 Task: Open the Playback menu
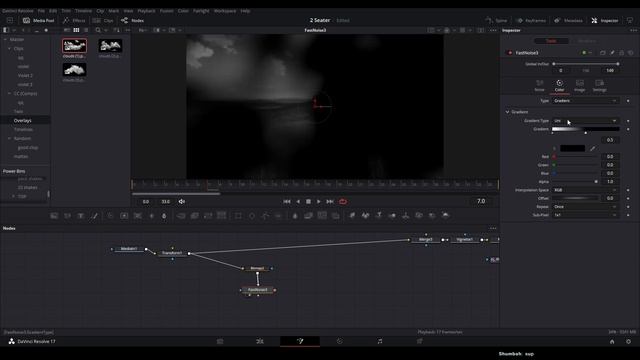coord(146,11)
